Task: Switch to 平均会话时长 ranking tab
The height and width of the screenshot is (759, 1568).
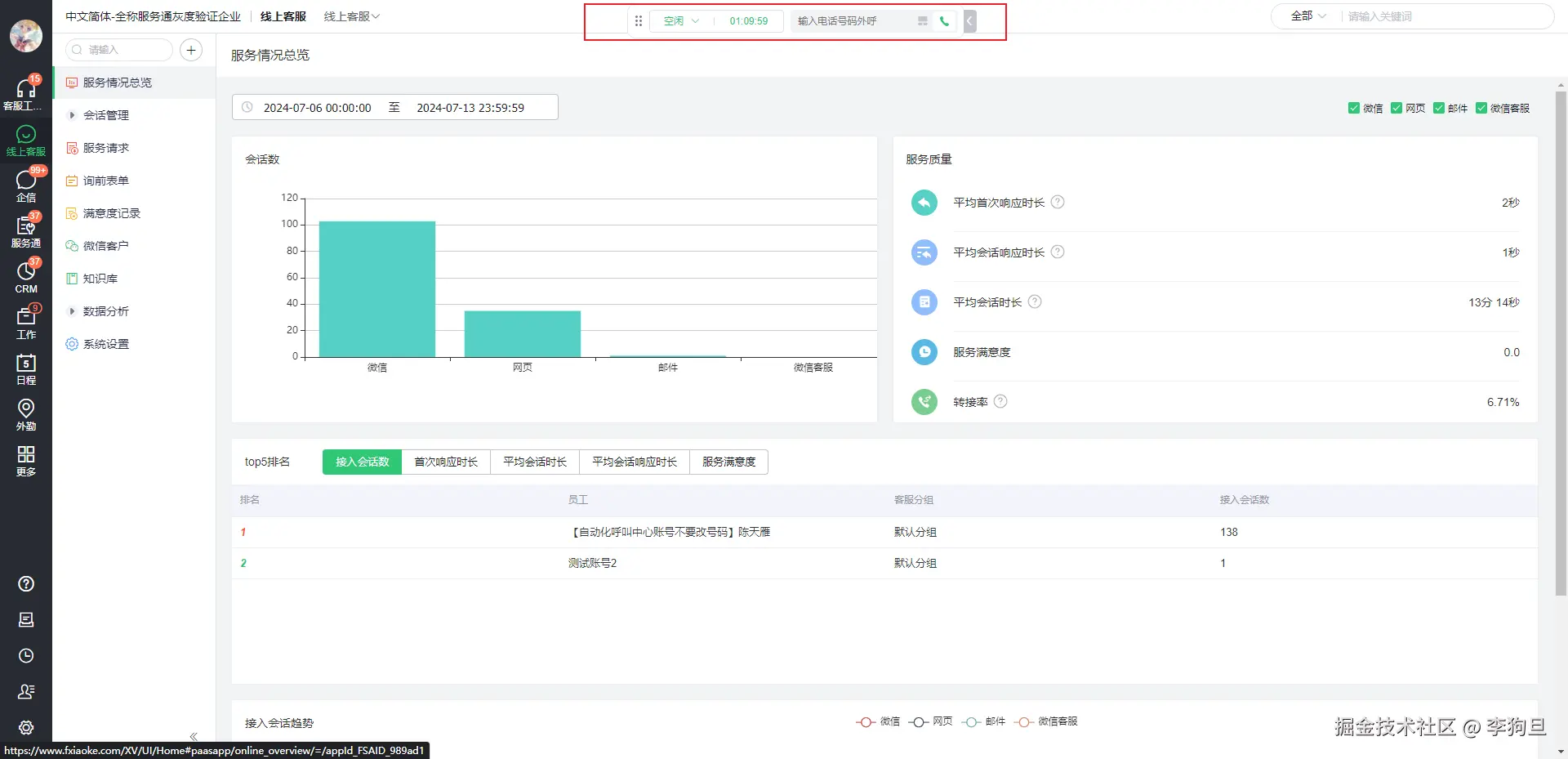Action: tap(535, 462)
